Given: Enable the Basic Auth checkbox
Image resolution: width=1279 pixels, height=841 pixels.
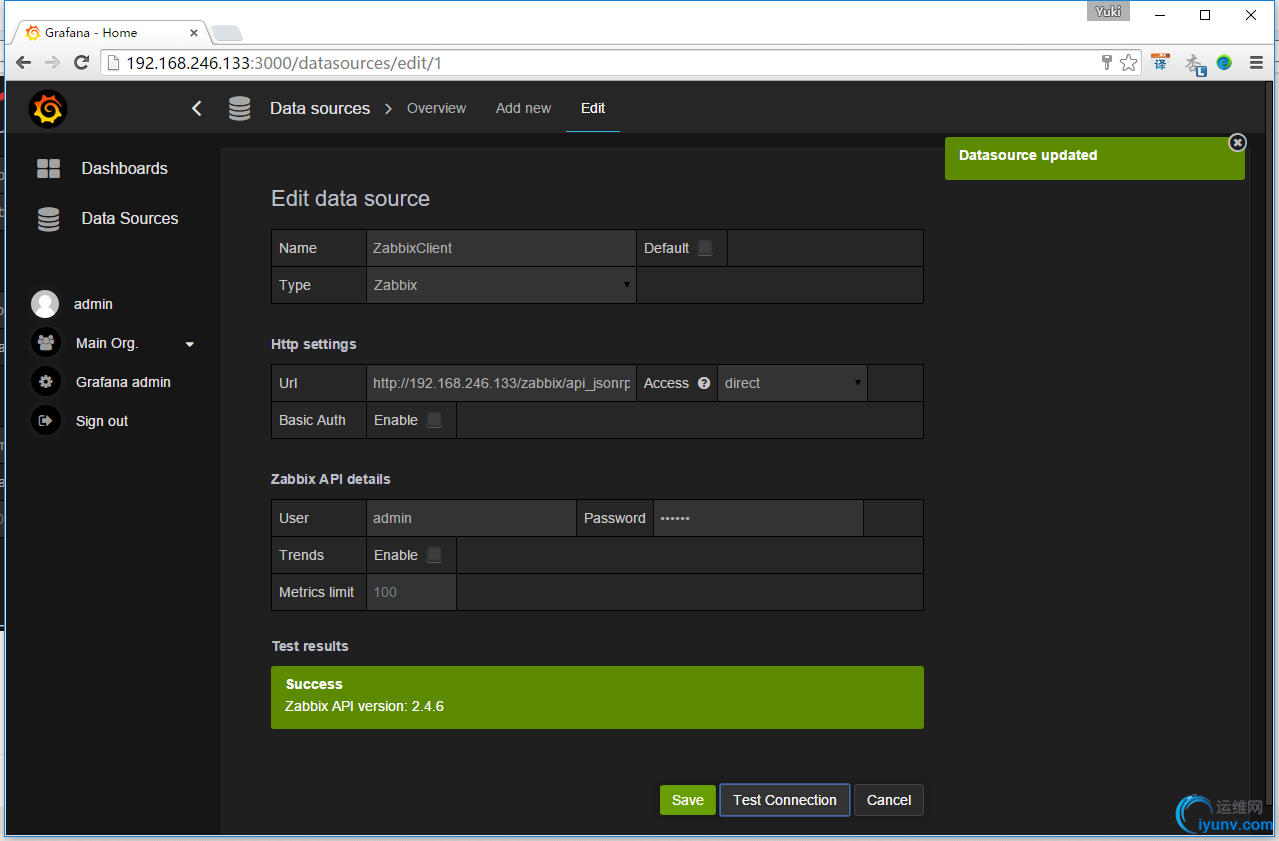Looking at the screenshot, I should (x=434, y=420).
